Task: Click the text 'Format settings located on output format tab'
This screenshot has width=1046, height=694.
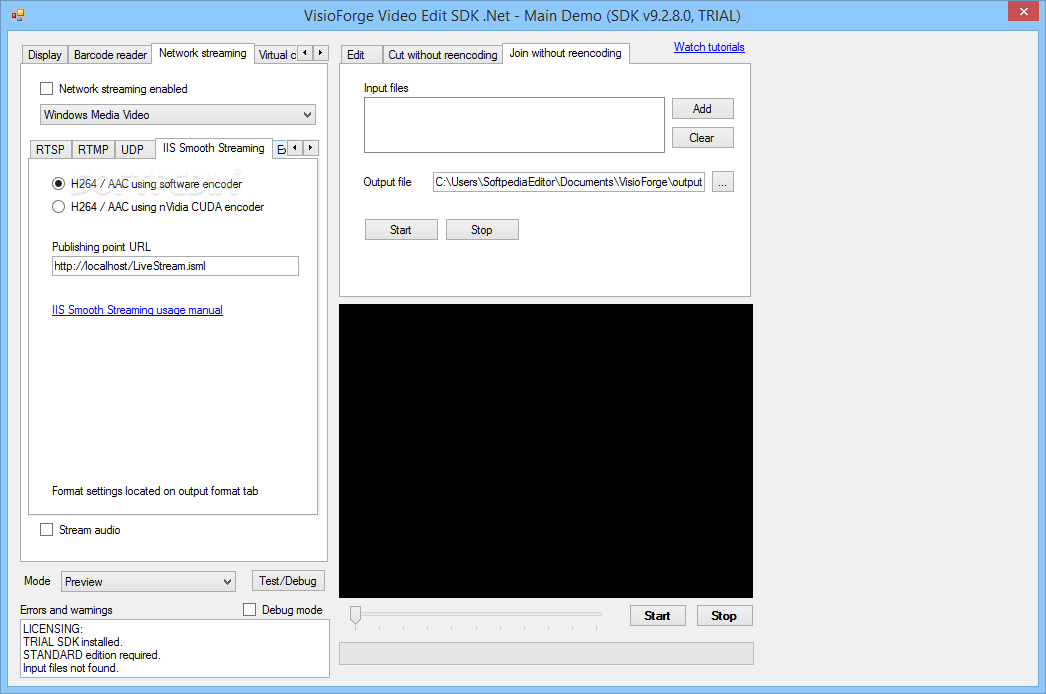Action: [155, 491]
